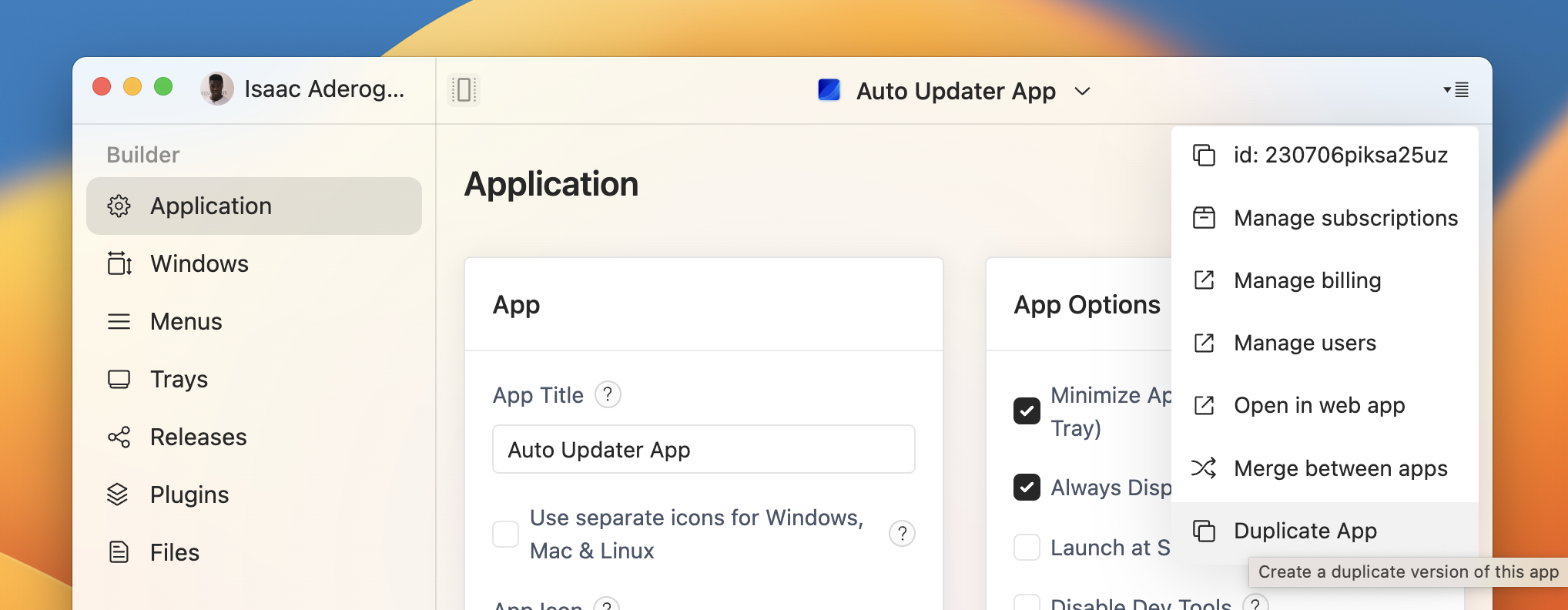Viewport: 1568px width, 610px height.
Task: Click the Auto Updater App blue logo
Action: [829, 90]
